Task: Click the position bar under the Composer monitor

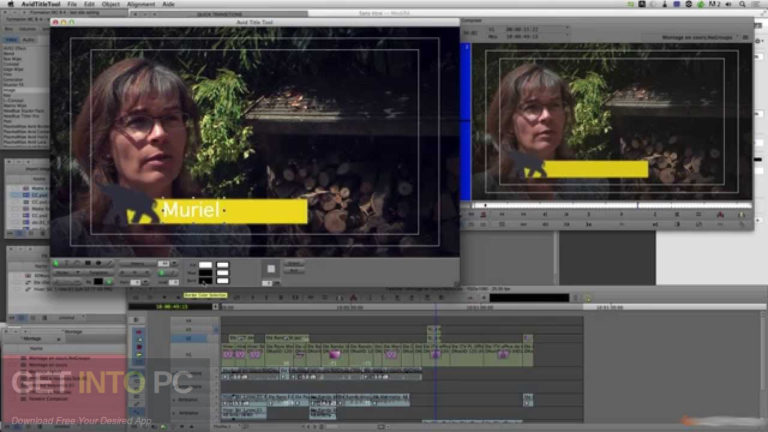Action: coord(611,205)
